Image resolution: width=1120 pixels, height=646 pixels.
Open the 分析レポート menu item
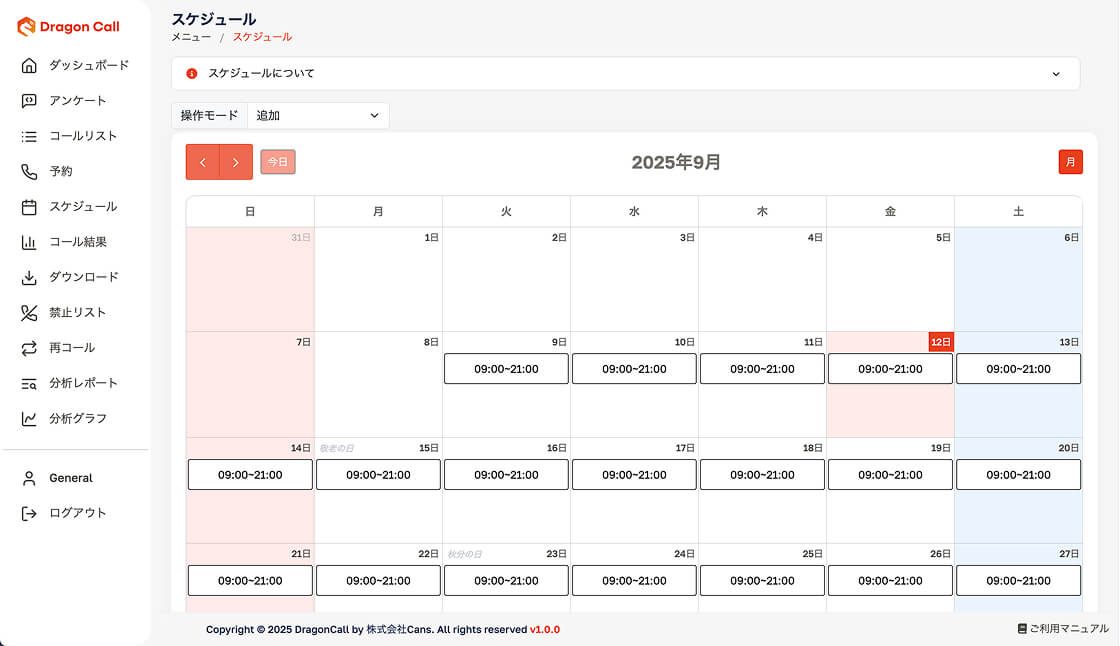83,383
